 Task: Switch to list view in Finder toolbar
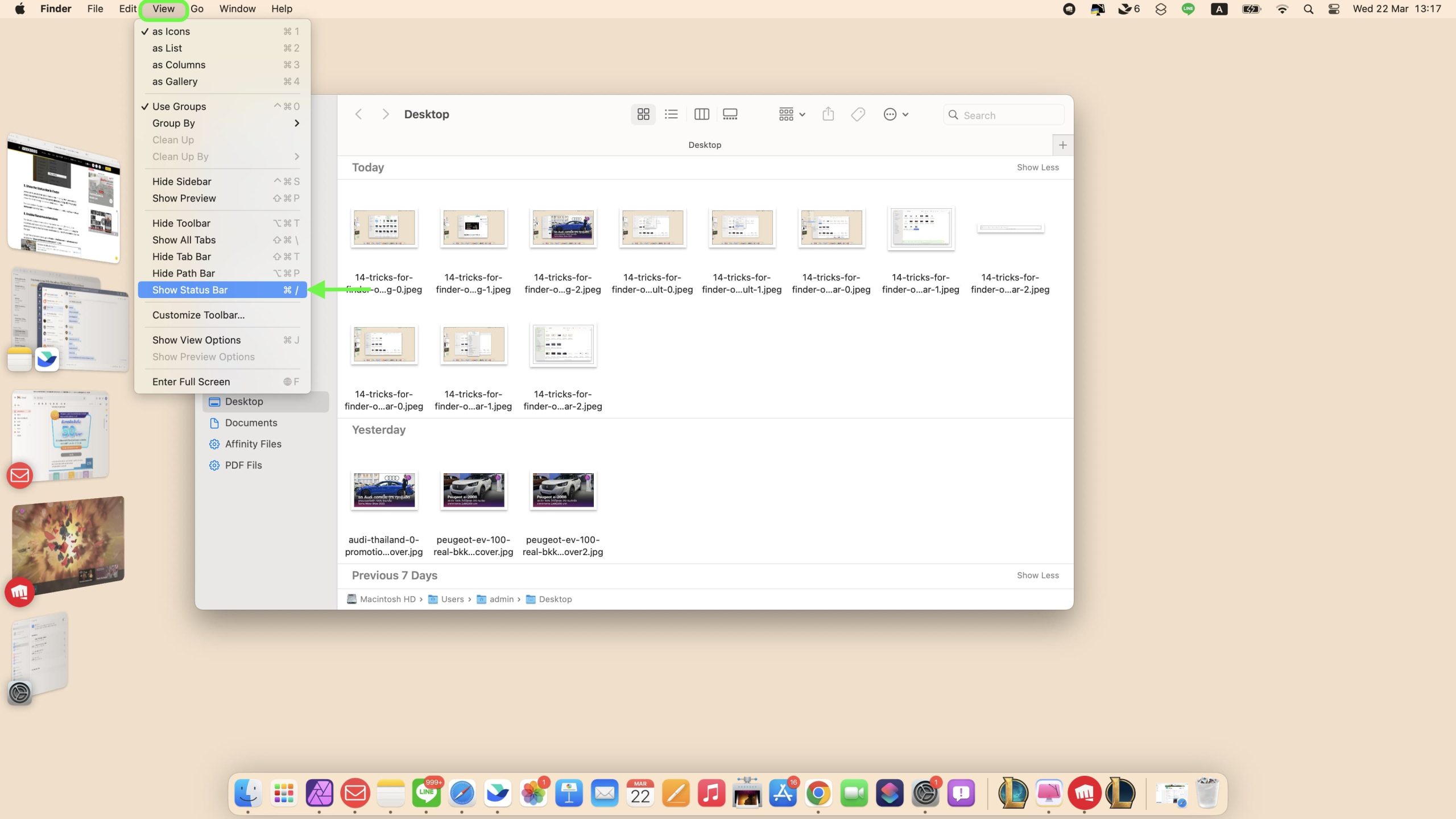pos(671,114)
